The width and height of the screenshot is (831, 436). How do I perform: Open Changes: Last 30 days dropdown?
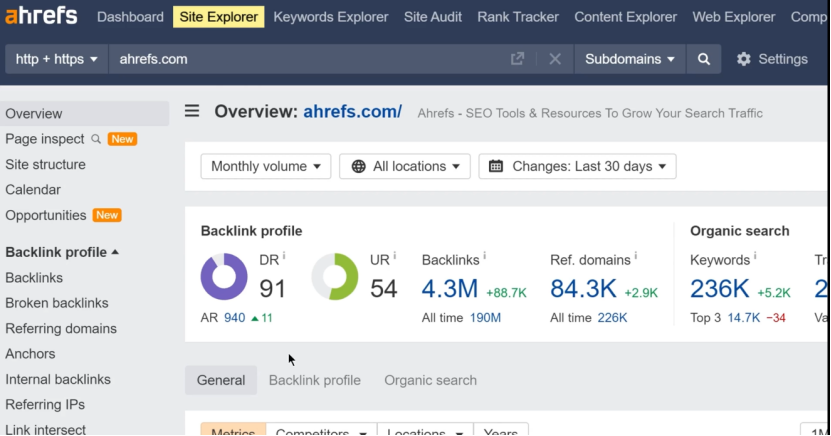coord(578,166)
